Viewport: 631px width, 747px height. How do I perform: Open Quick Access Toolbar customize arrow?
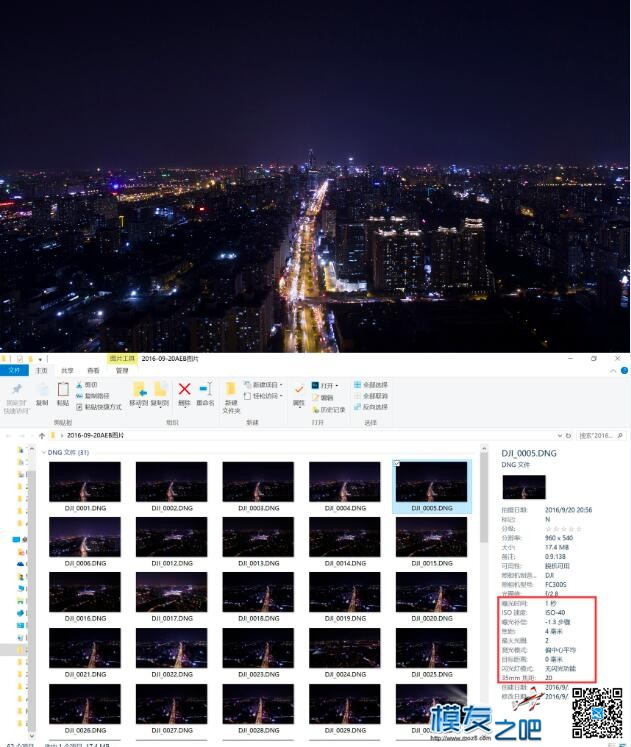click(x=40, y=359)
